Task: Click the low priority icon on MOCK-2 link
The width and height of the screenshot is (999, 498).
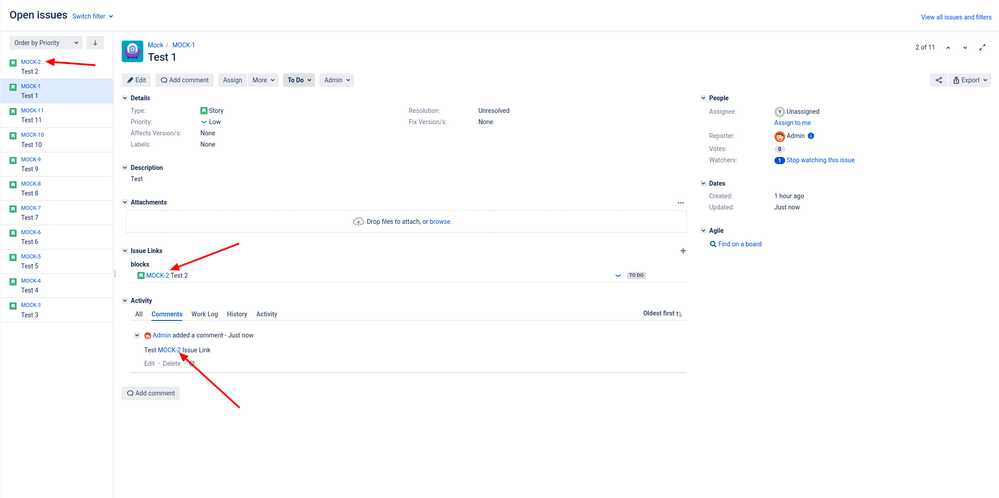Action: tap(617, 276)
